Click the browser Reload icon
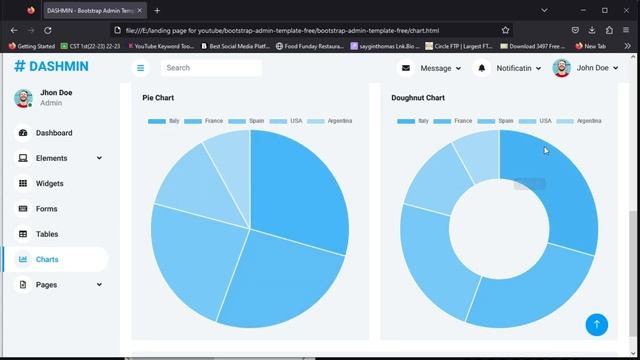The width and height of the screenshot is (640, 360). coord(48,30)
